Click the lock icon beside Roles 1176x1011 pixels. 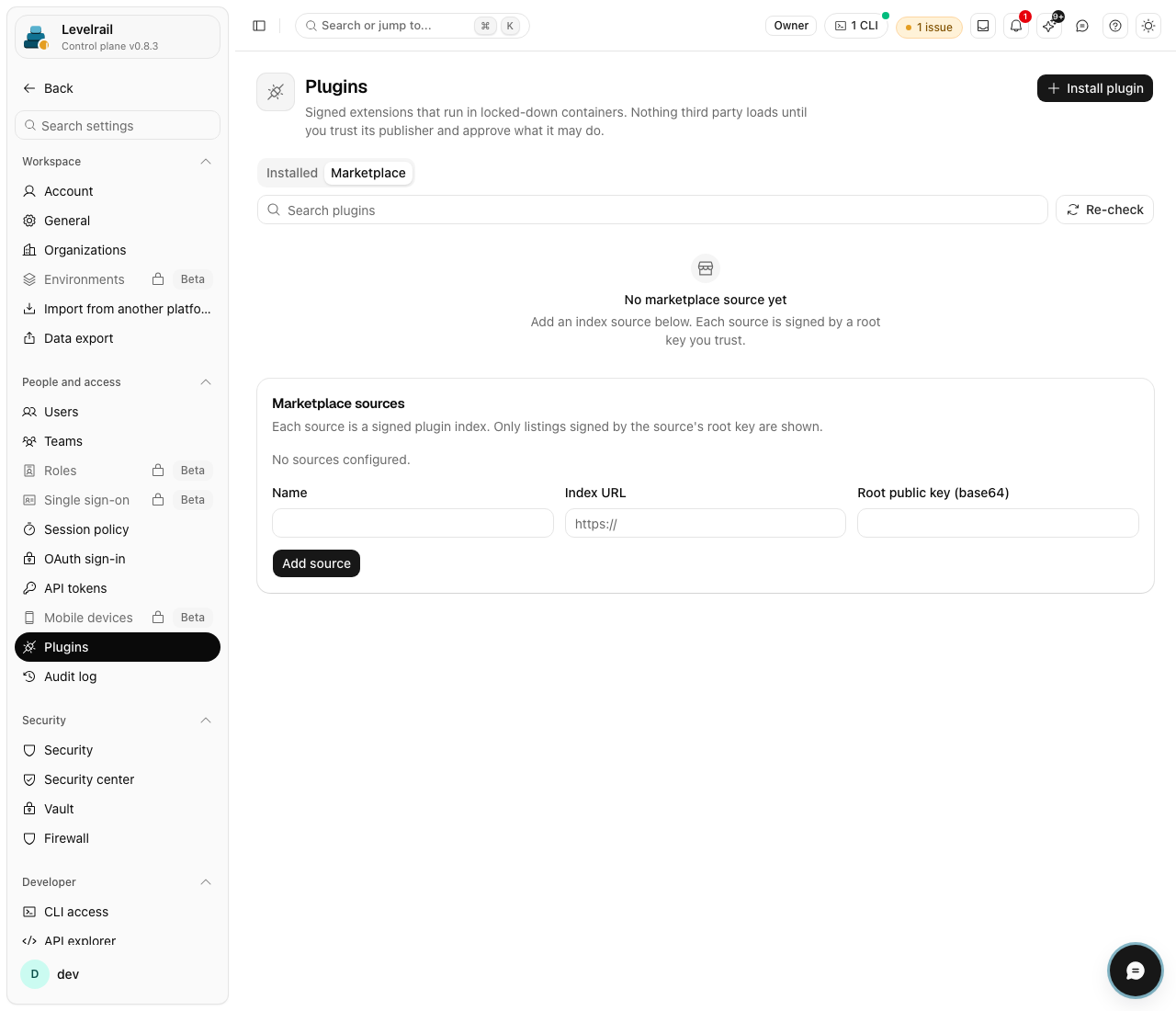pos(158,471)
